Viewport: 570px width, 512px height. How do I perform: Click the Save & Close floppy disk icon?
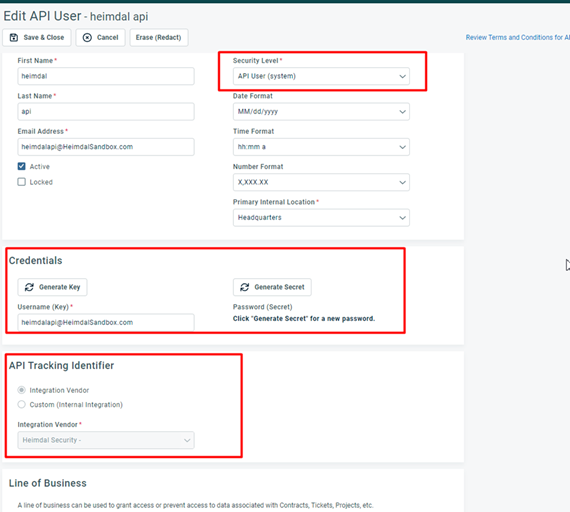14,37
